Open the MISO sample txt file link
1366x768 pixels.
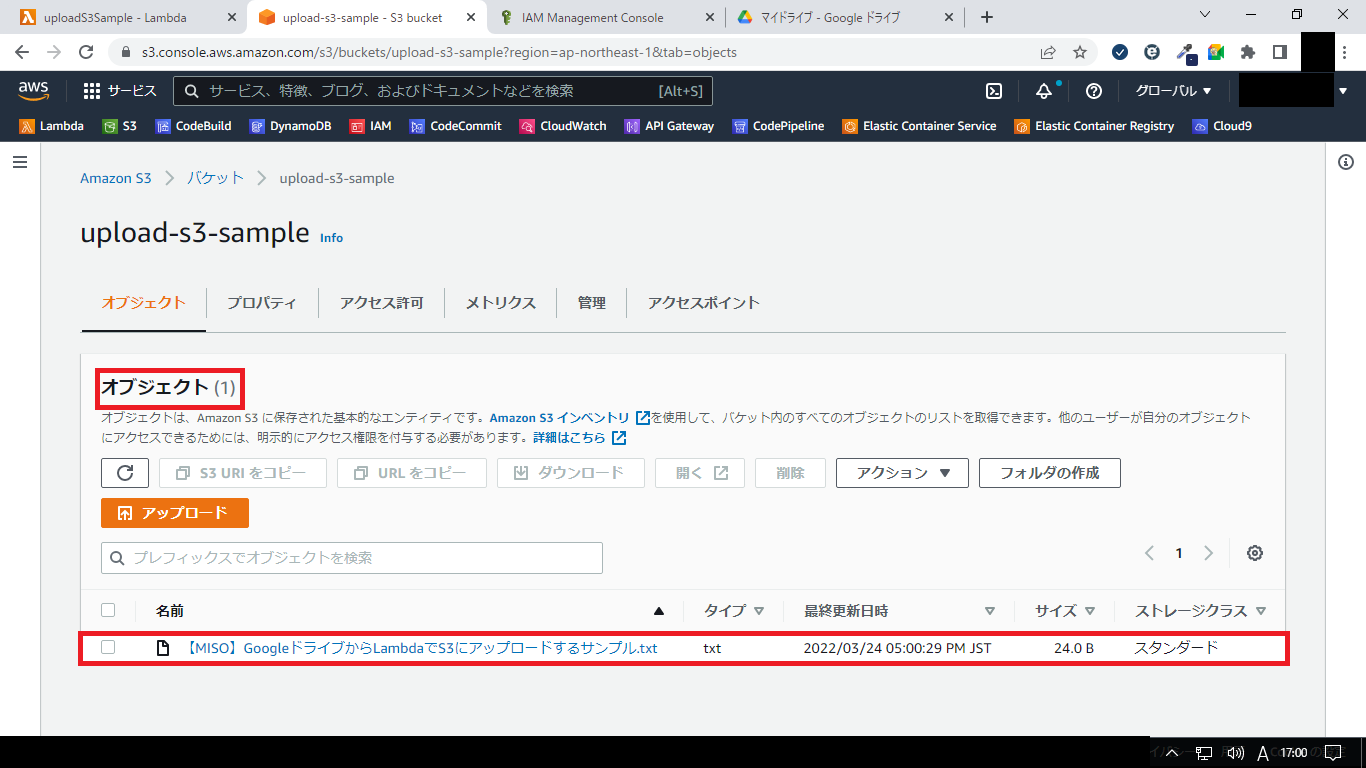click(421, 648)
